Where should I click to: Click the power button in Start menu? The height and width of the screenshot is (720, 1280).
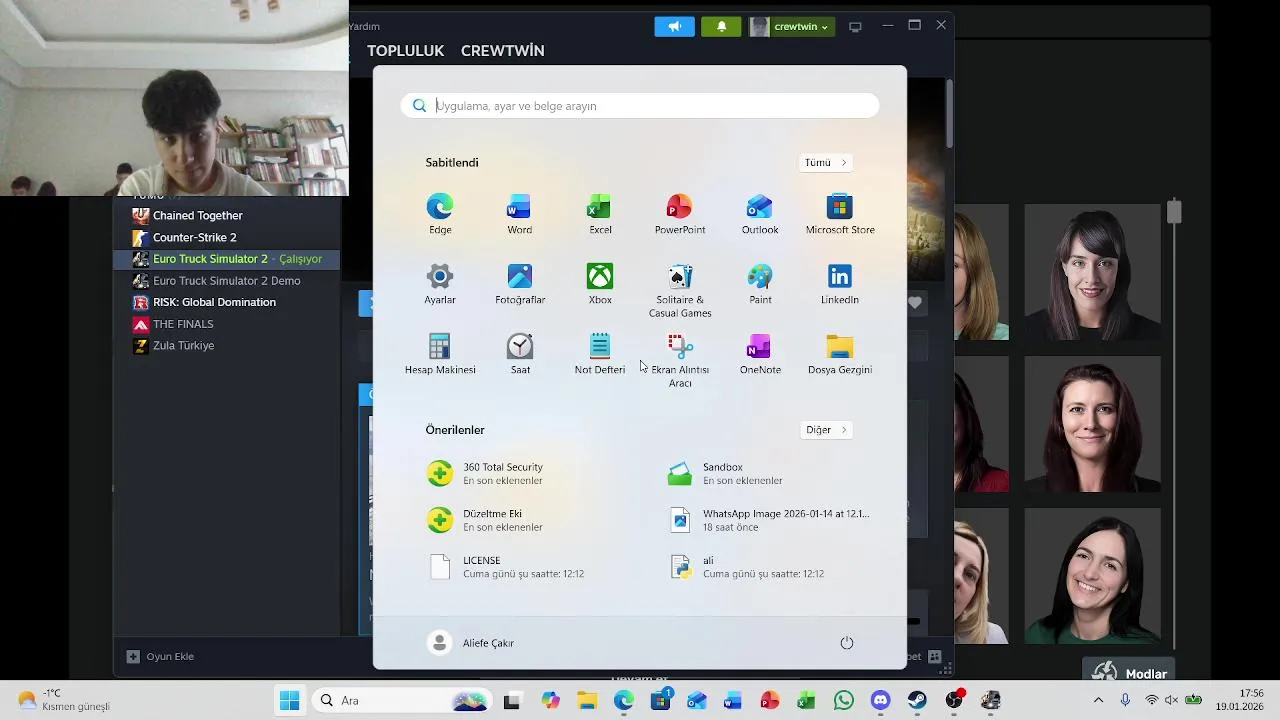coord(847,643)
